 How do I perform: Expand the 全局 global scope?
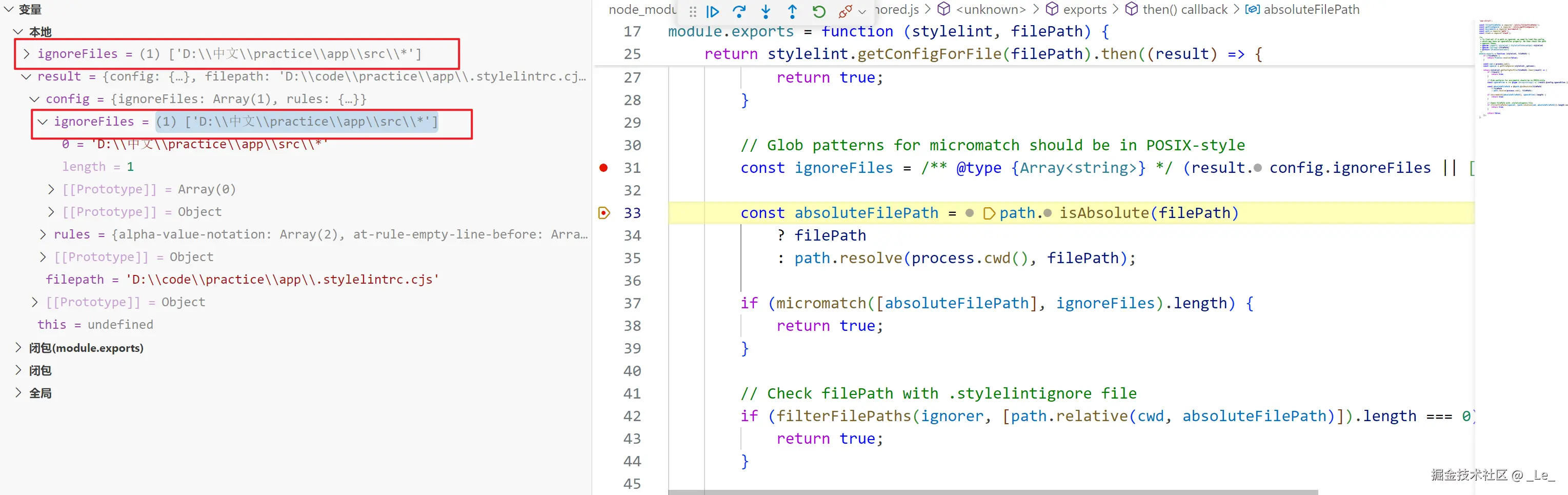(x=17, y=392)
